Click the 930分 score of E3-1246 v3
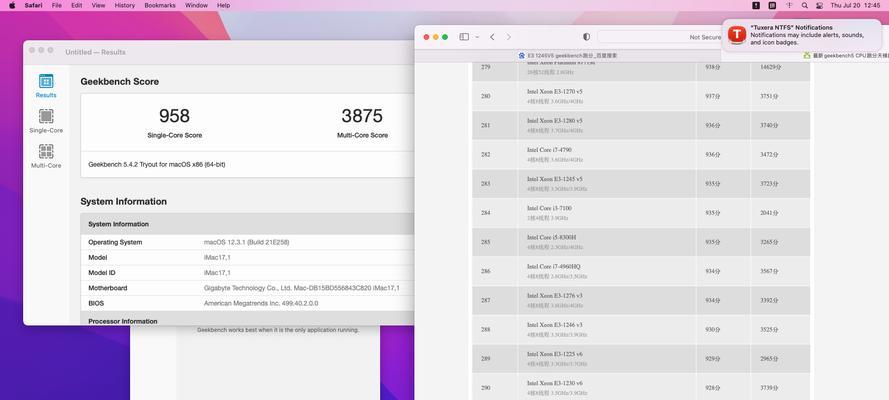Screen dimensions: 889x400 [713, 329]
